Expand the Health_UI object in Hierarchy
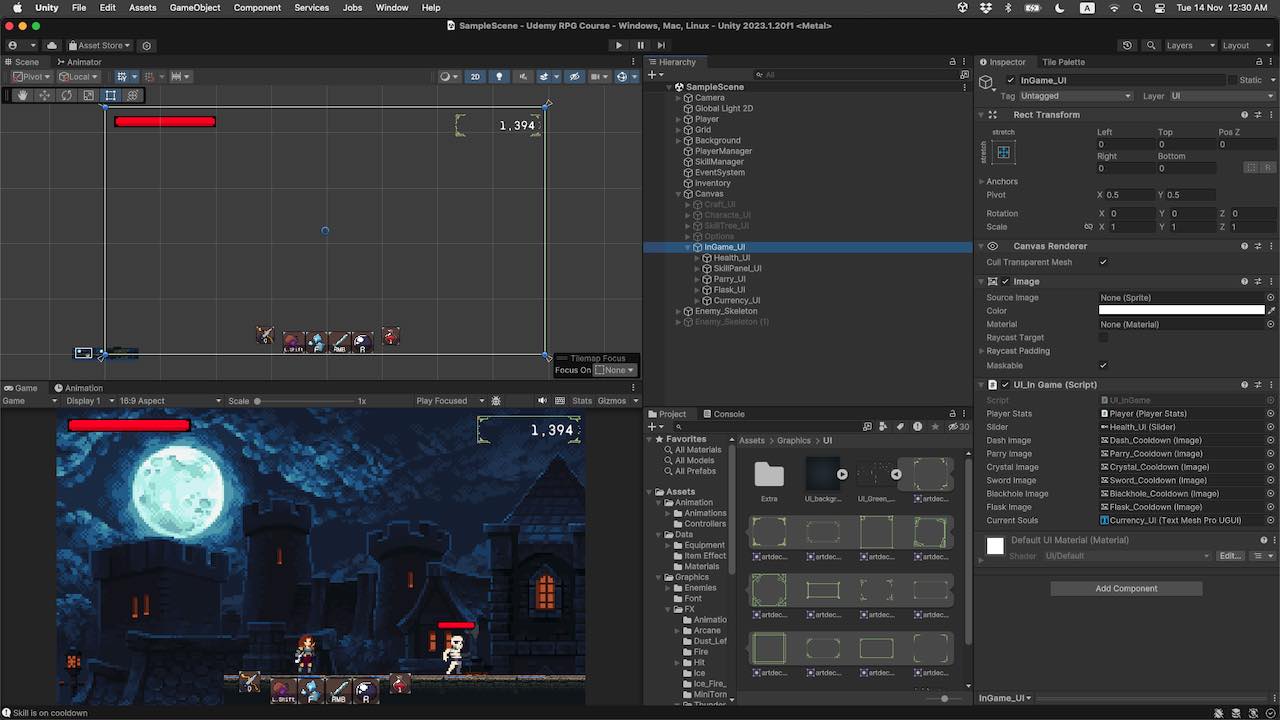The height and width of the screenshot is (720, 1280). [x=697, y=258]
